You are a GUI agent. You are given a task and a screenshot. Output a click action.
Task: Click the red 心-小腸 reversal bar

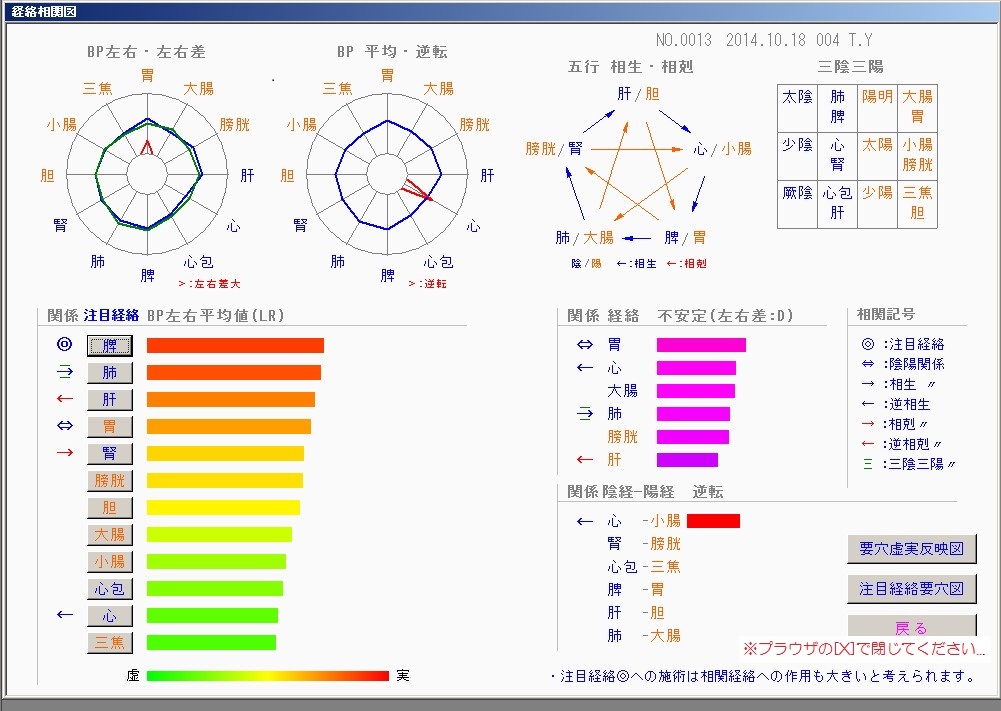click(x=713, y=521)
